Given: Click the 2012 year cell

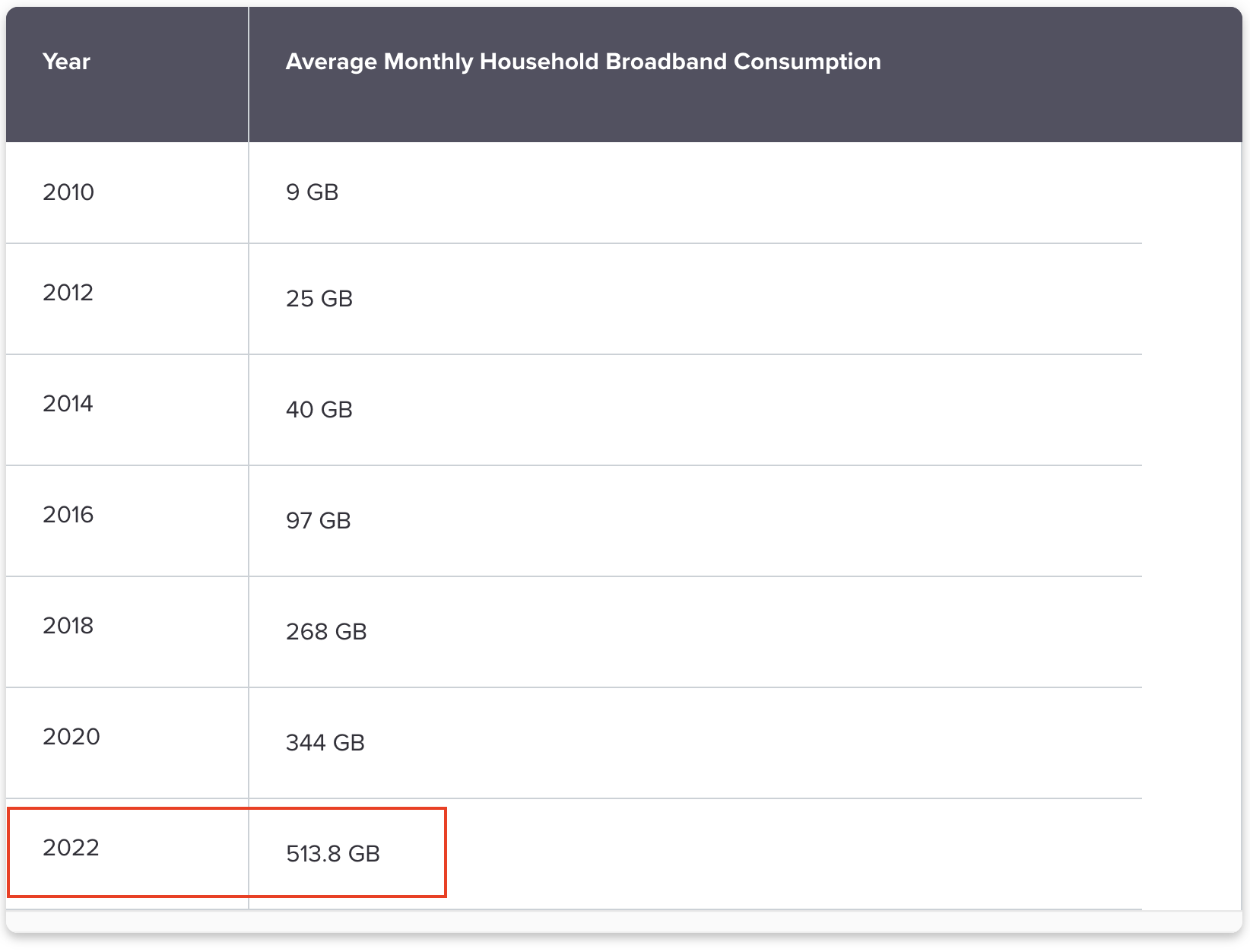Looking at the screenshot, I should point(68,293).
